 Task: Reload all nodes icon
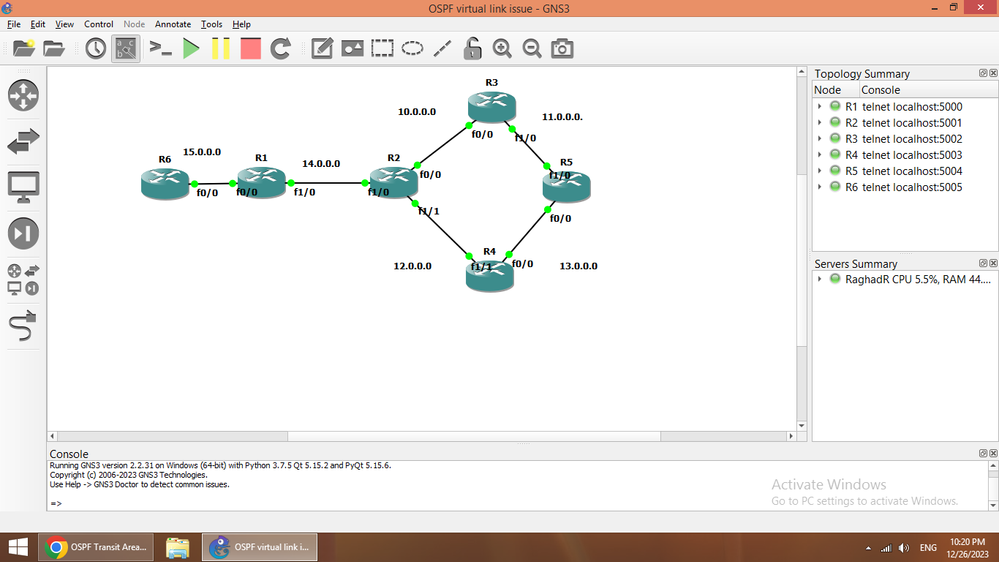280,48
